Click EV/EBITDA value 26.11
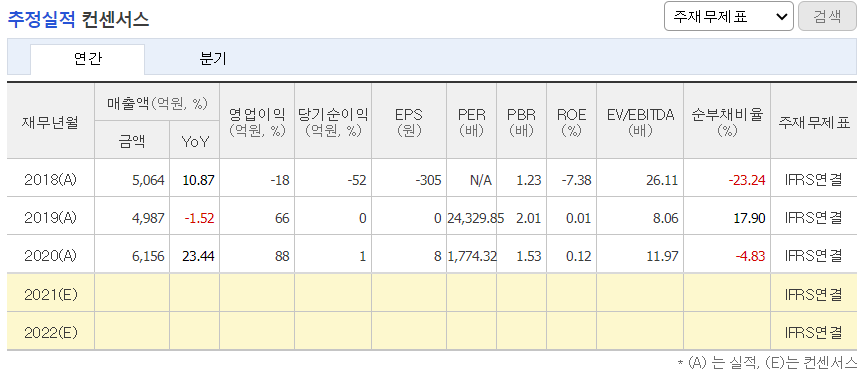Screen dimensions: 864x375 point(663,180)
